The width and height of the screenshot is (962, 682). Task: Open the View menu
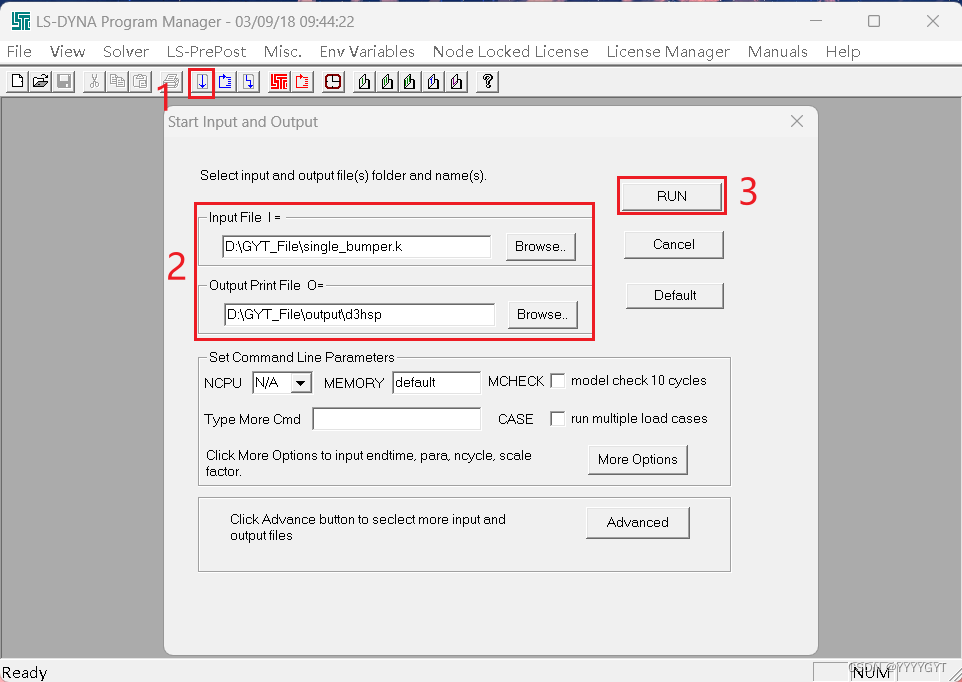click(67, 52)
